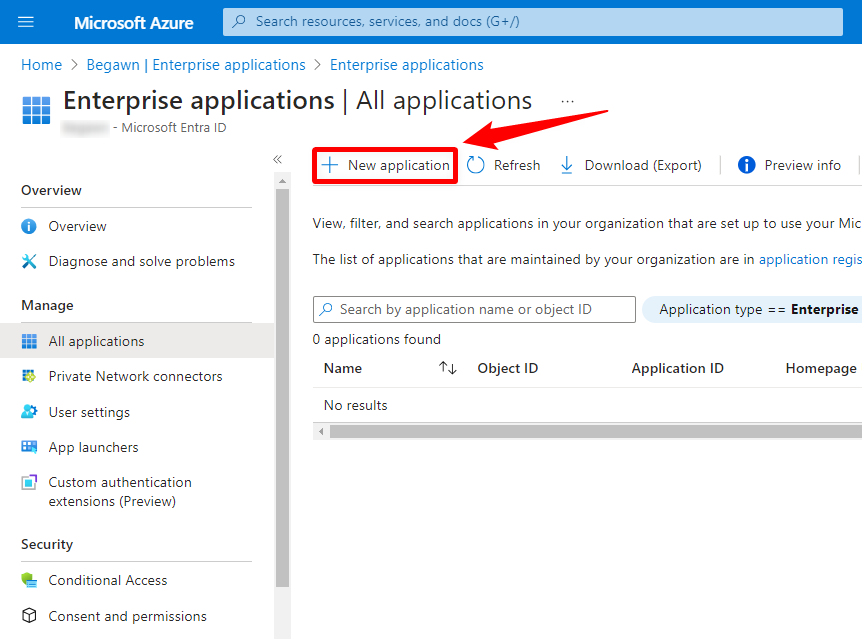Click the Download export arrow icon
Screen dimensions: 862x639
[567, 165]
